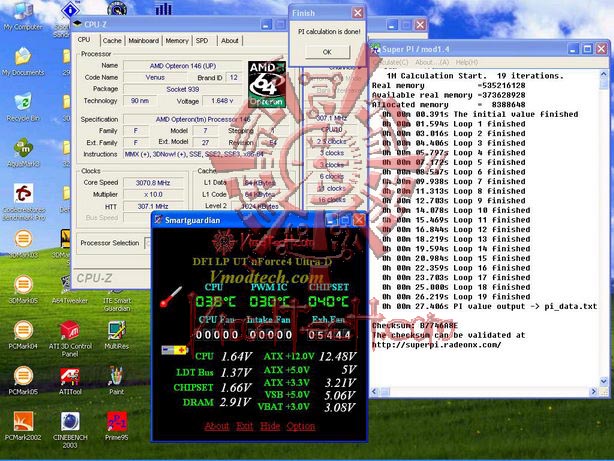Close the Finish dialog
This screenshot has width=614, height=461.
(358, 13)
